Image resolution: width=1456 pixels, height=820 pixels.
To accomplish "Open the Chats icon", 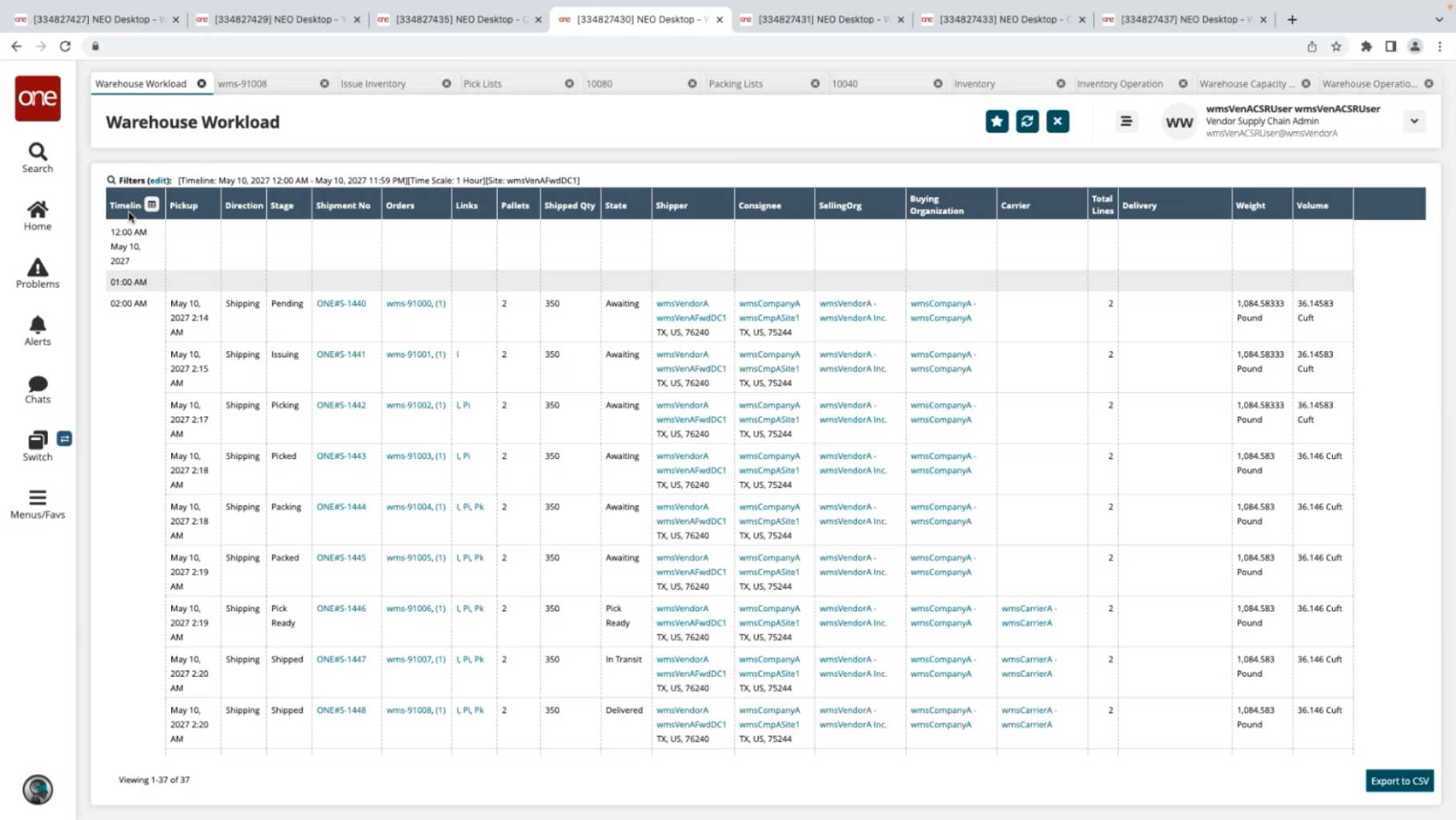I will pos(38,389).
